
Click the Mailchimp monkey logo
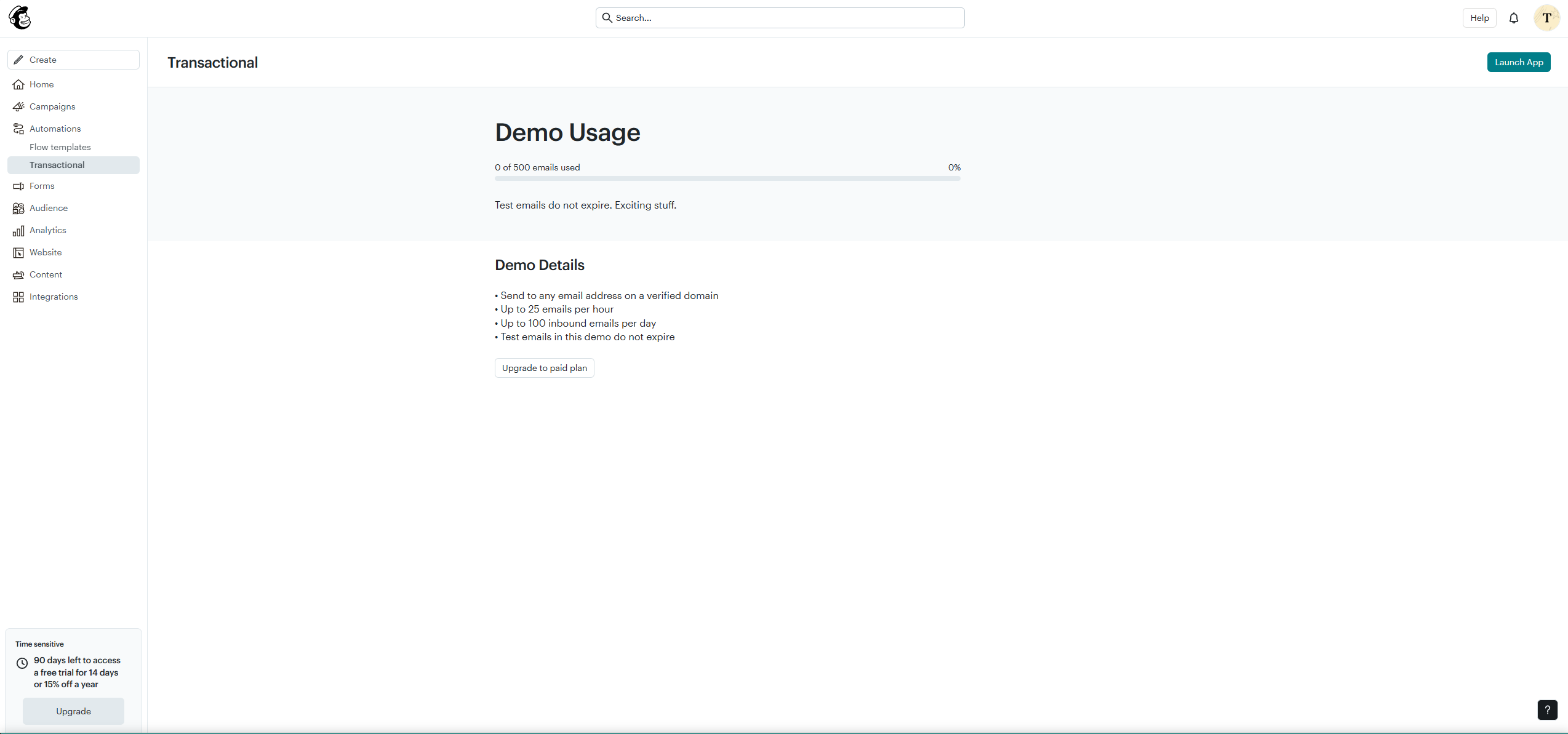click(x=20, y=18)
